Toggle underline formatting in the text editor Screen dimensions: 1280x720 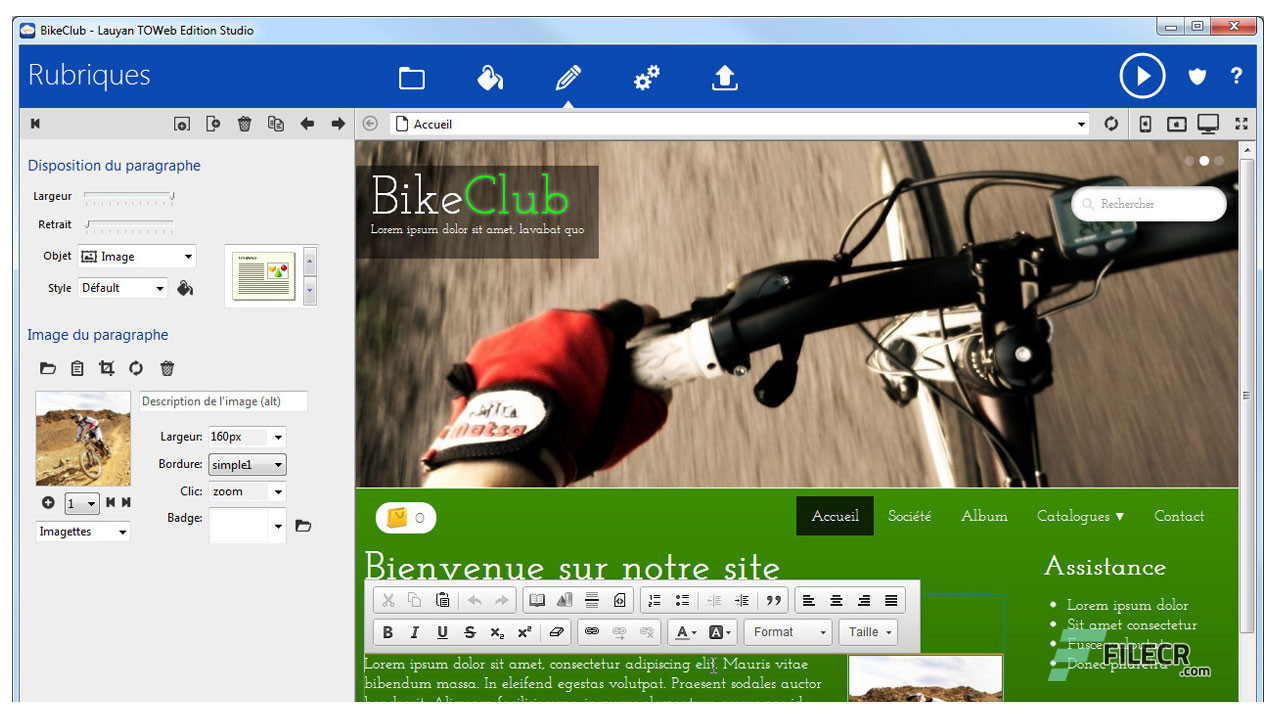click(442, 632)
